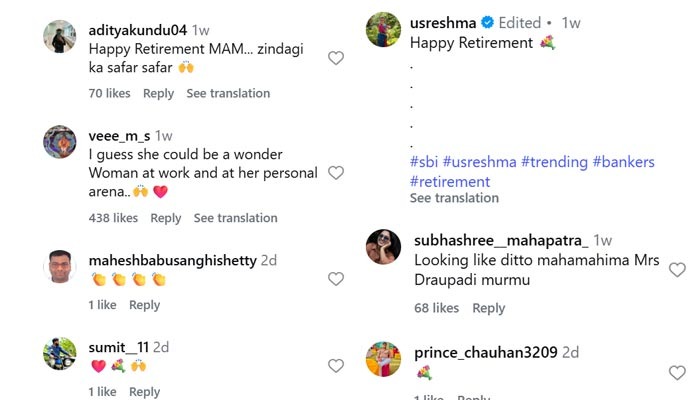This screenshot has height=400, width=700.
Task: View subhashree__mahapatra_'s avatar
Action: point(383,247)
